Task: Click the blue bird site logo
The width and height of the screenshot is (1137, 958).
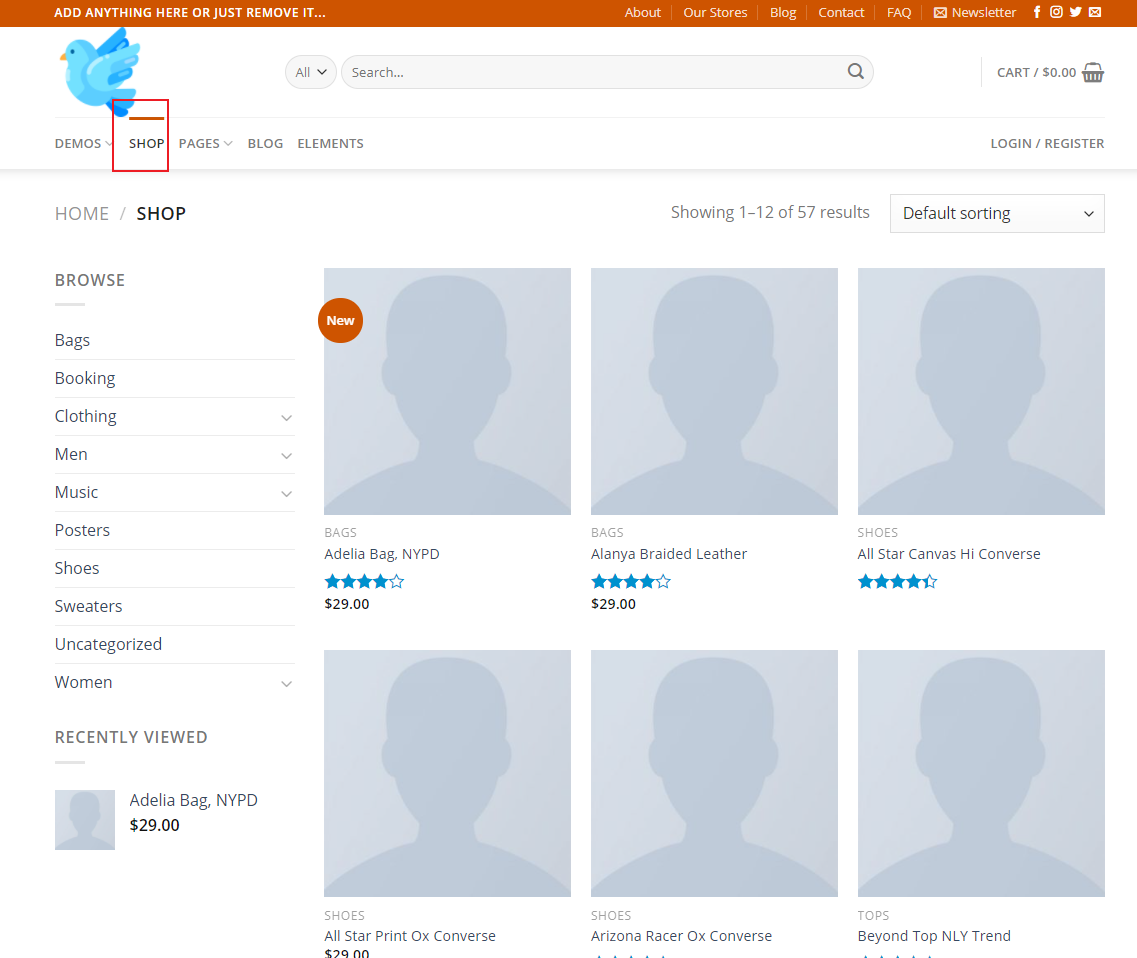Action: click(x=100, y=70)
